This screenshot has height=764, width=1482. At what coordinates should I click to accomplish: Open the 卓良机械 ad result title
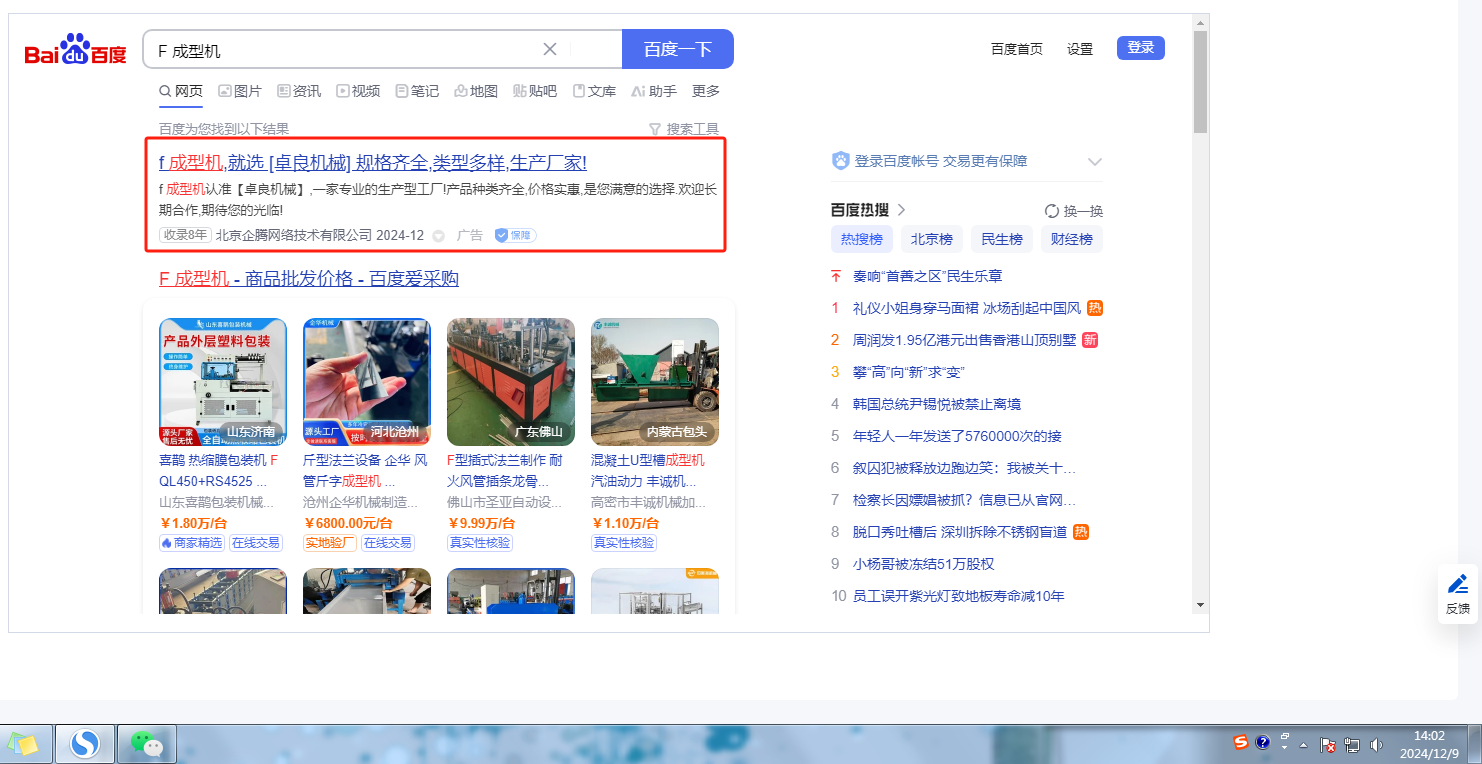(x=373, y=163)
